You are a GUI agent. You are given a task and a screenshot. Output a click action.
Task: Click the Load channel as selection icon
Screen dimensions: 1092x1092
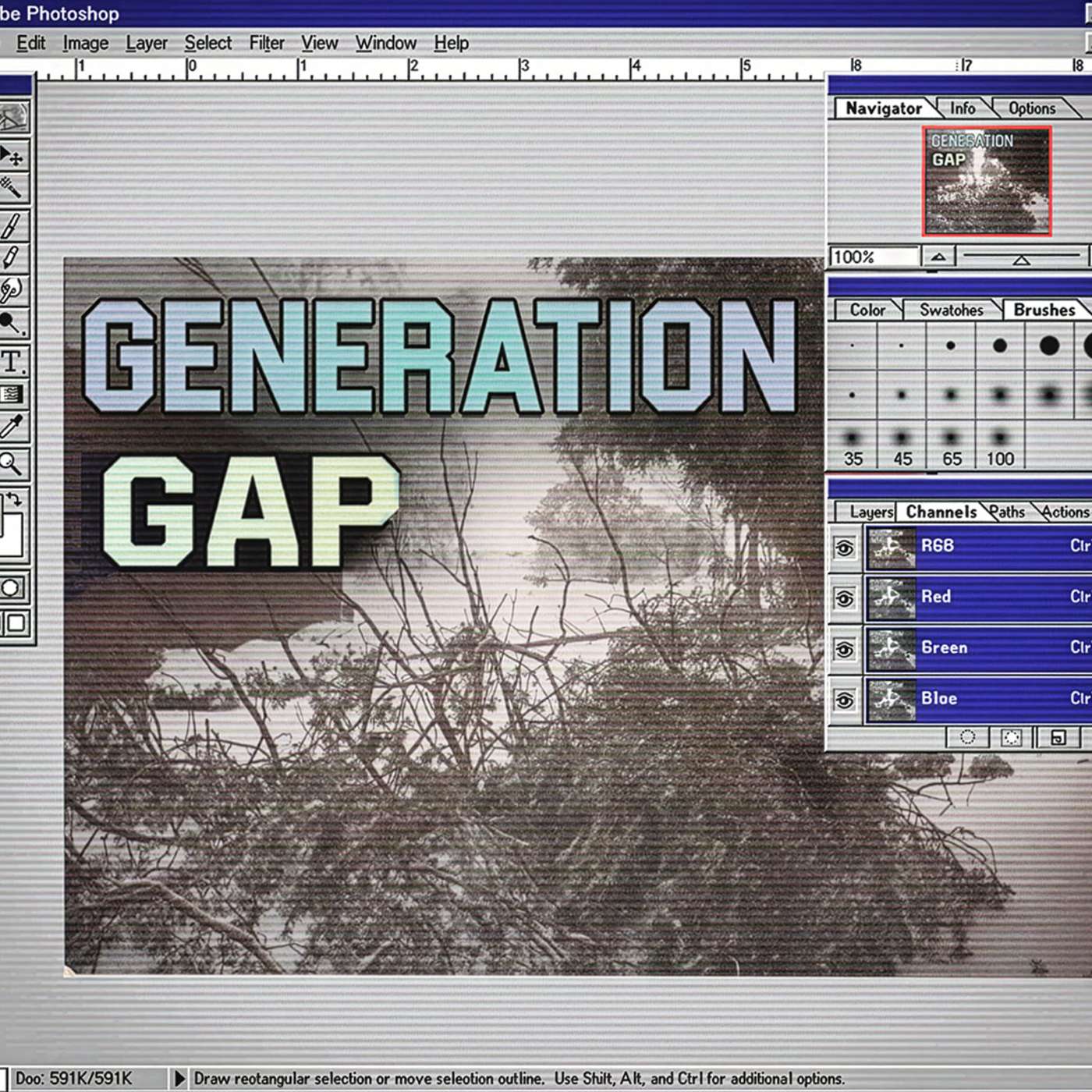pyautogui.click(x=967, y=737)
